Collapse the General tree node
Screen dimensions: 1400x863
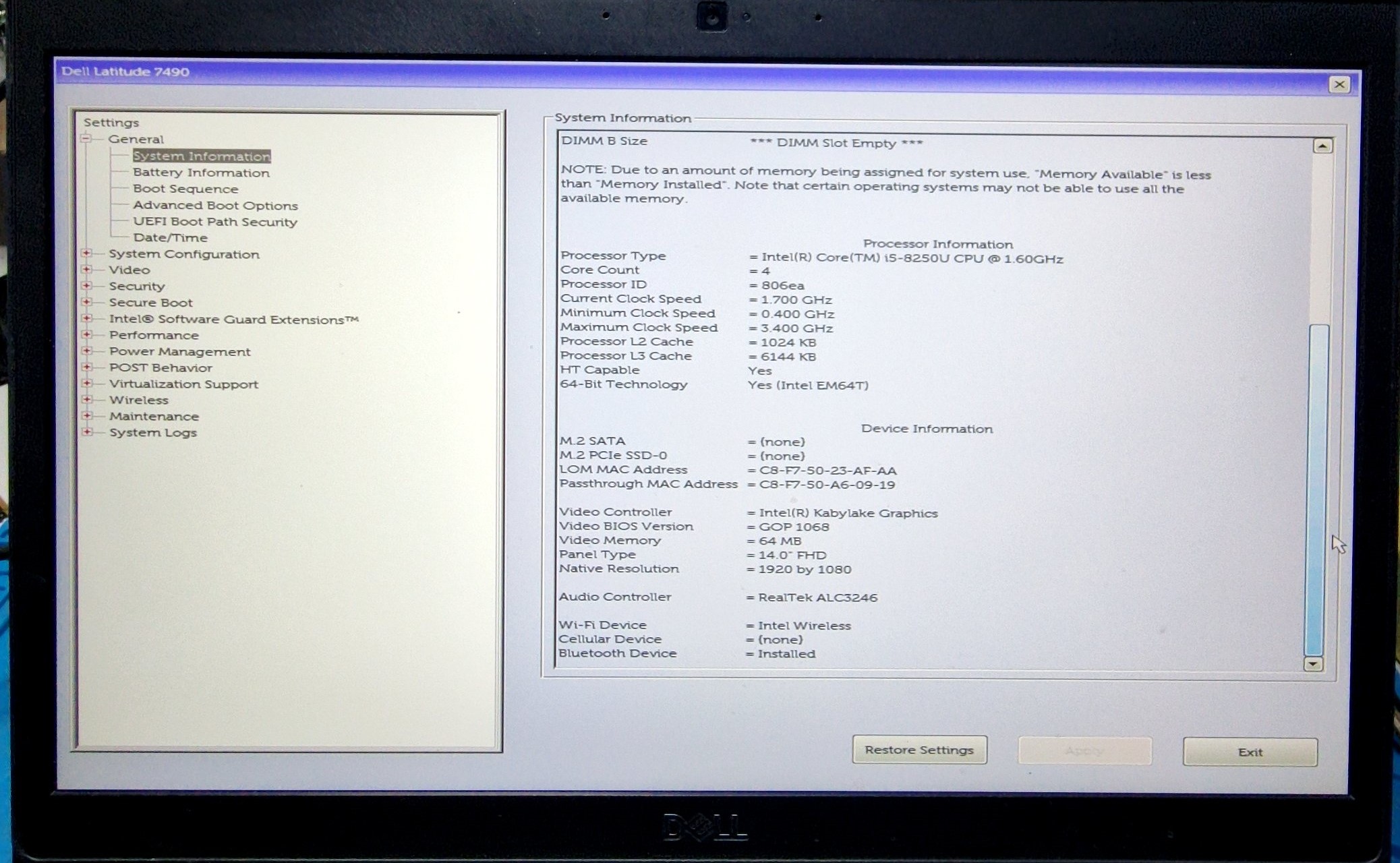tap(86, 139)
